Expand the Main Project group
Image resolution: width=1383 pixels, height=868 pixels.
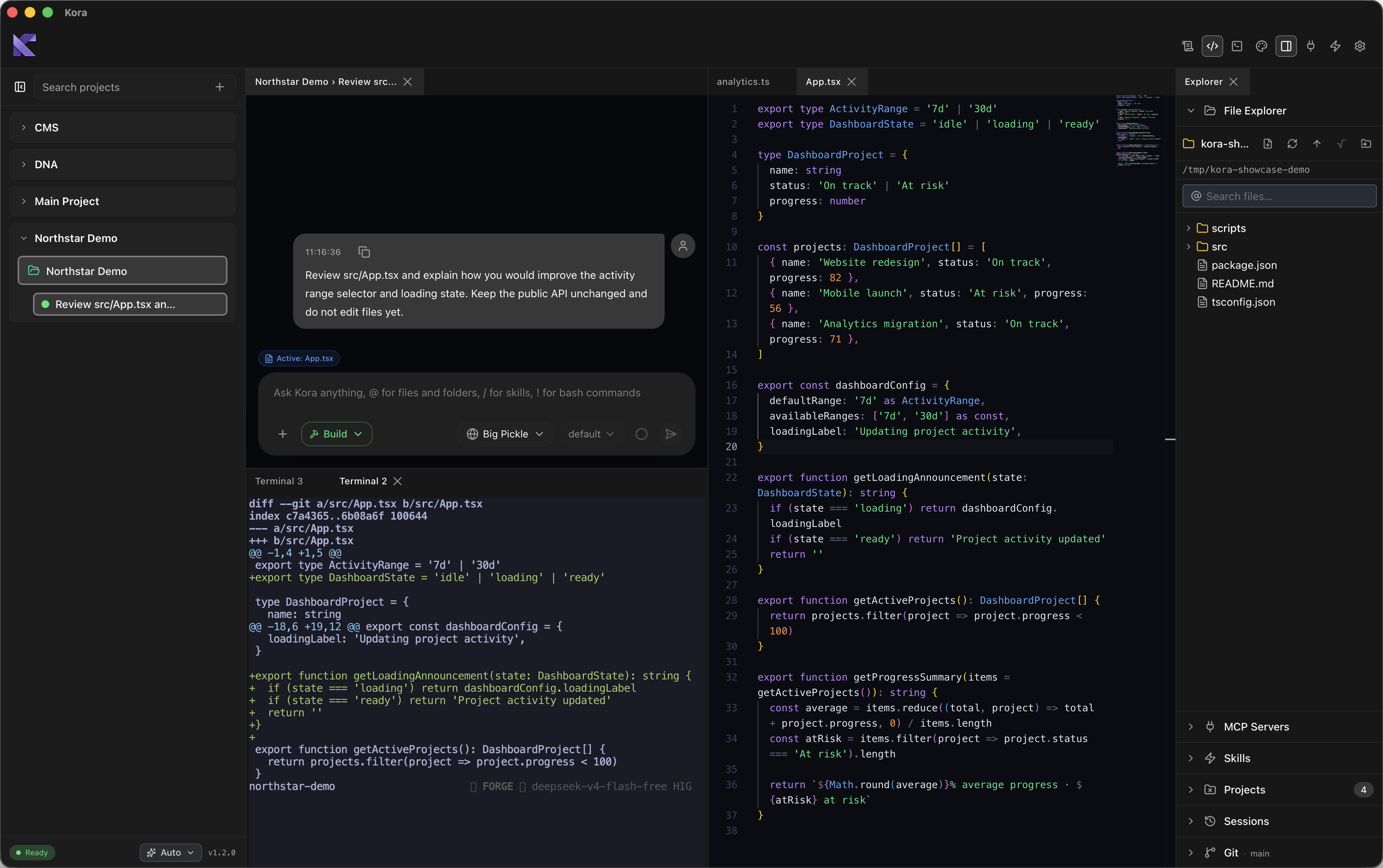[122, 201]
